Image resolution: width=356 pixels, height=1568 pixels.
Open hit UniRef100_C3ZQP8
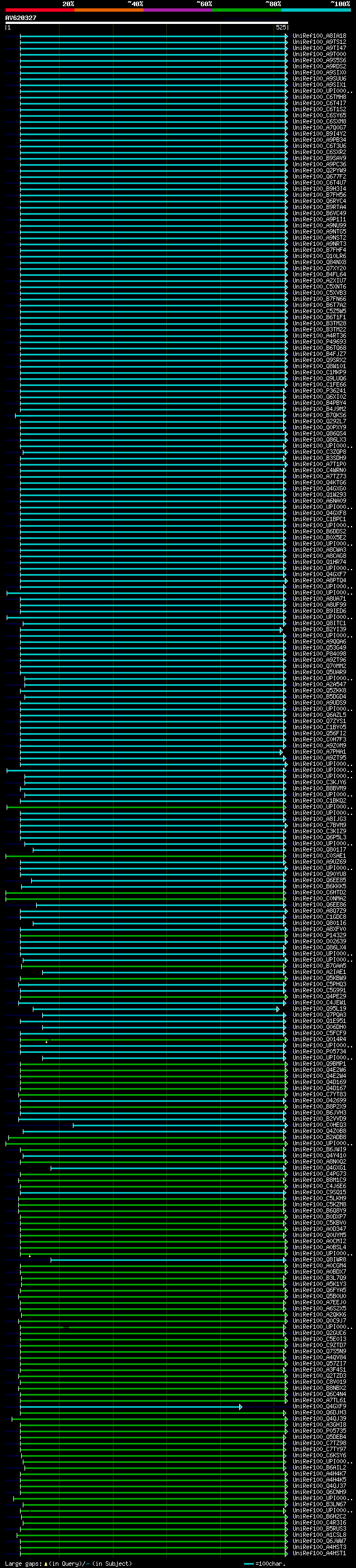coord(319,452)
